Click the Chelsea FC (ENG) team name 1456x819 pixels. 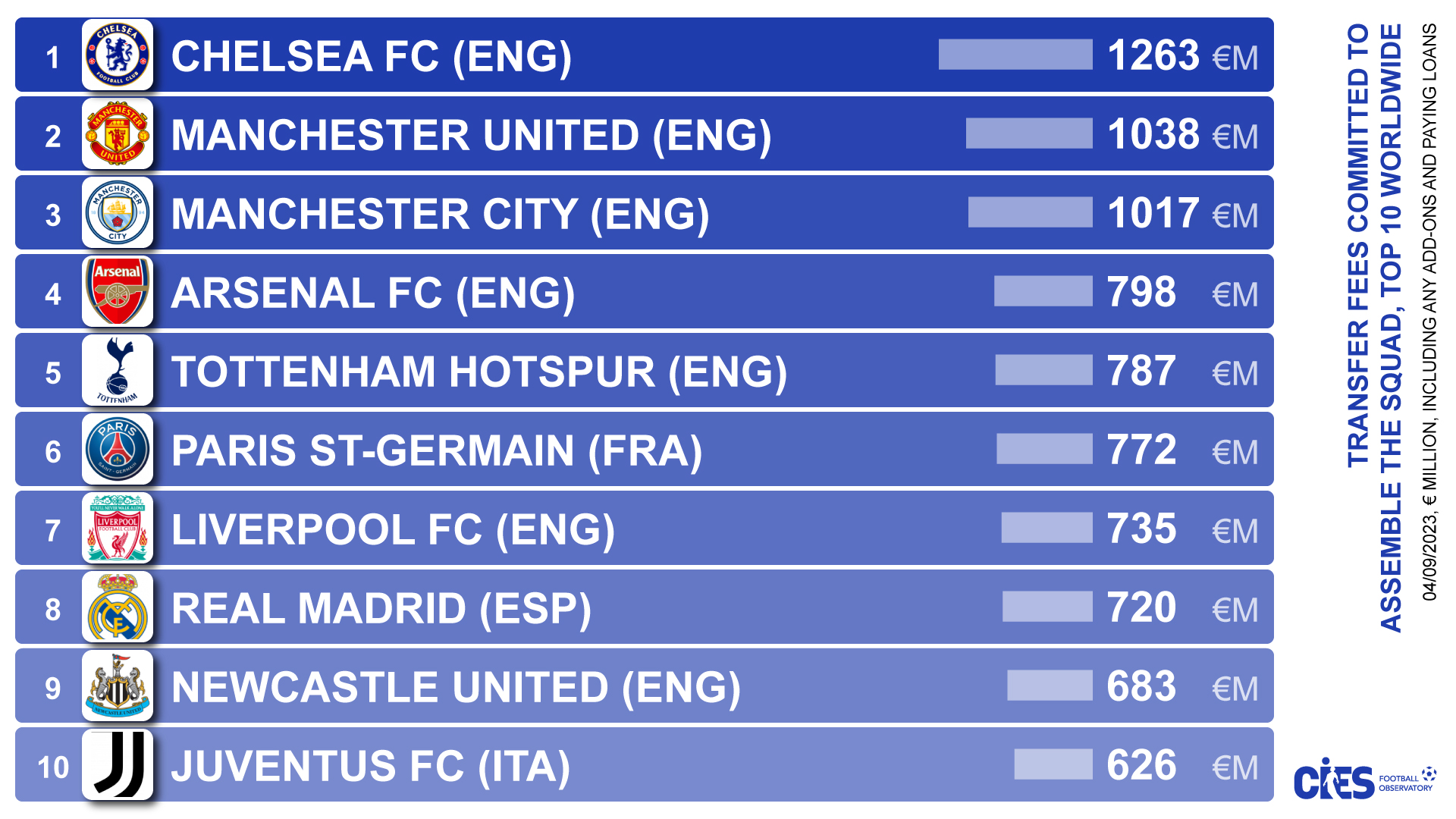pyautogui.click(x=372, y=57)
